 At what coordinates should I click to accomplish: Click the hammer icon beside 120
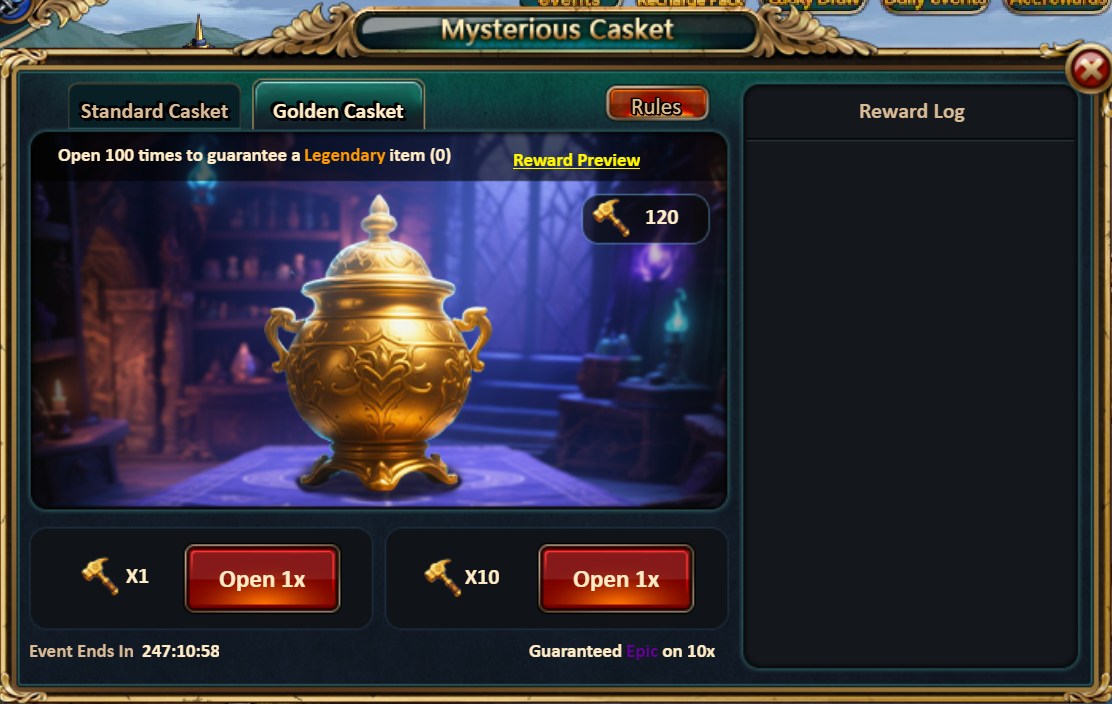pyautogui.click(x=611, y=217)
